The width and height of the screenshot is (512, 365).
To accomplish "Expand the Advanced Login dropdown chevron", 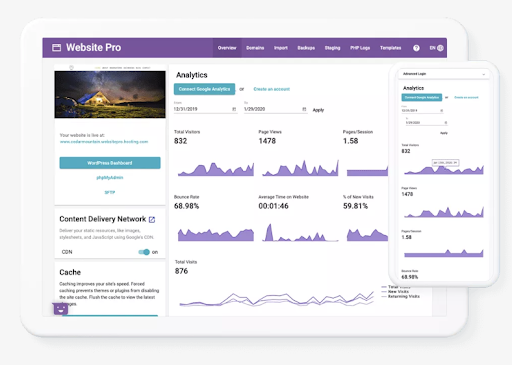I will 483,74.
